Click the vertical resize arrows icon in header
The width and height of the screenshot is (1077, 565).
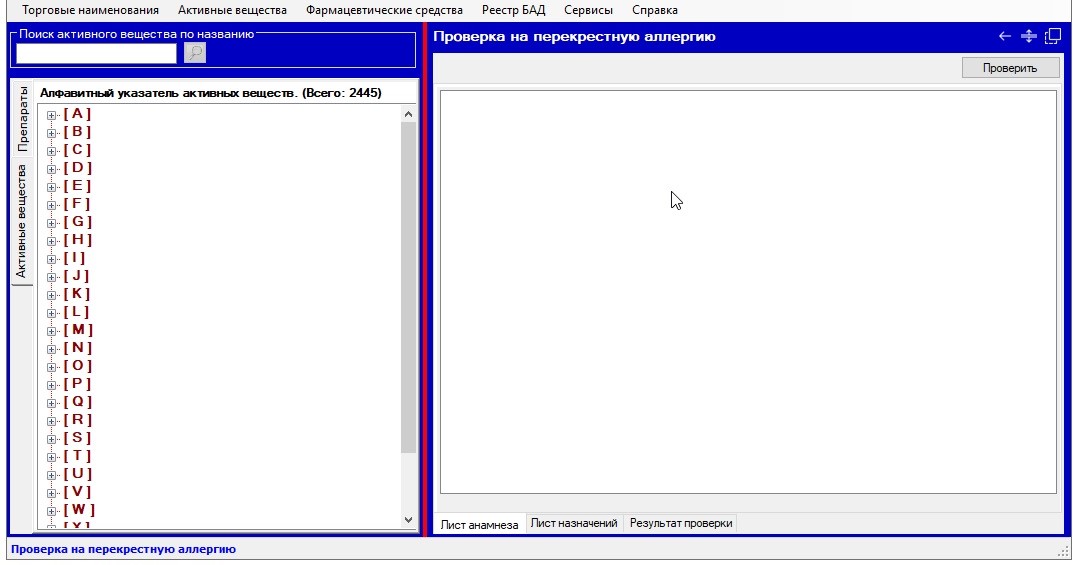click(x=1028, y=37)
